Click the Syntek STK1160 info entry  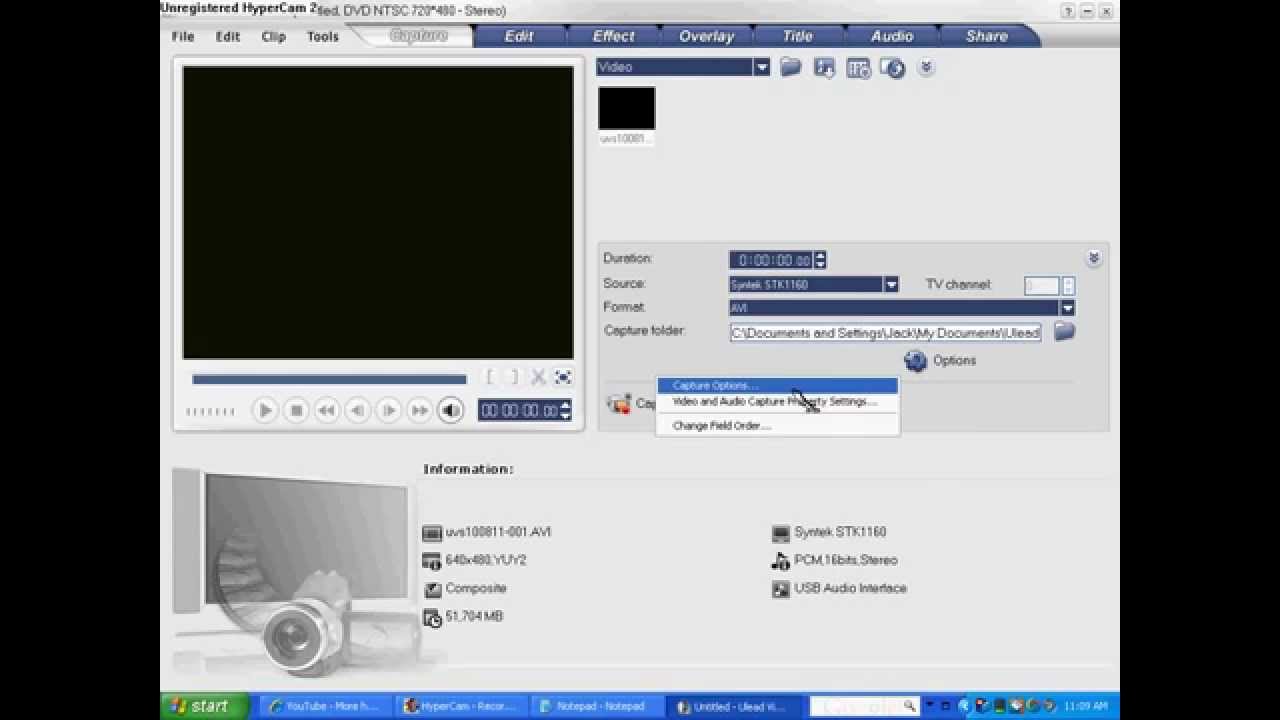(840, 533)
